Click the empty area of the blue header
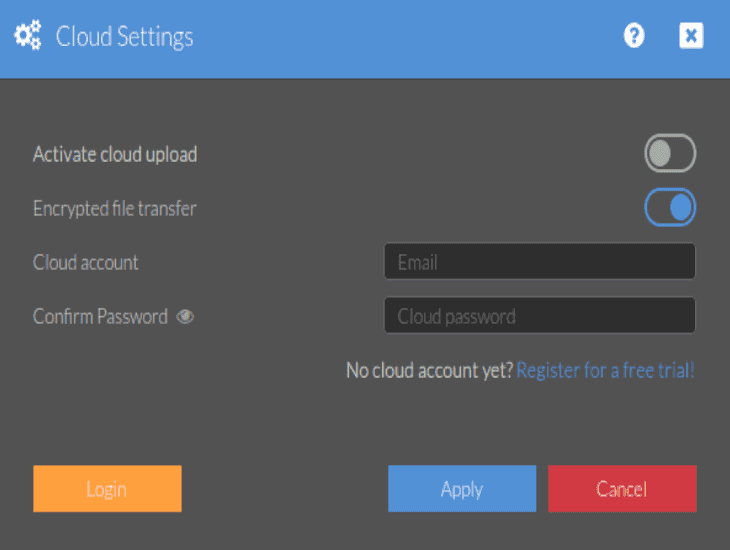Screen dimensions: 730x550 point(400,38)
